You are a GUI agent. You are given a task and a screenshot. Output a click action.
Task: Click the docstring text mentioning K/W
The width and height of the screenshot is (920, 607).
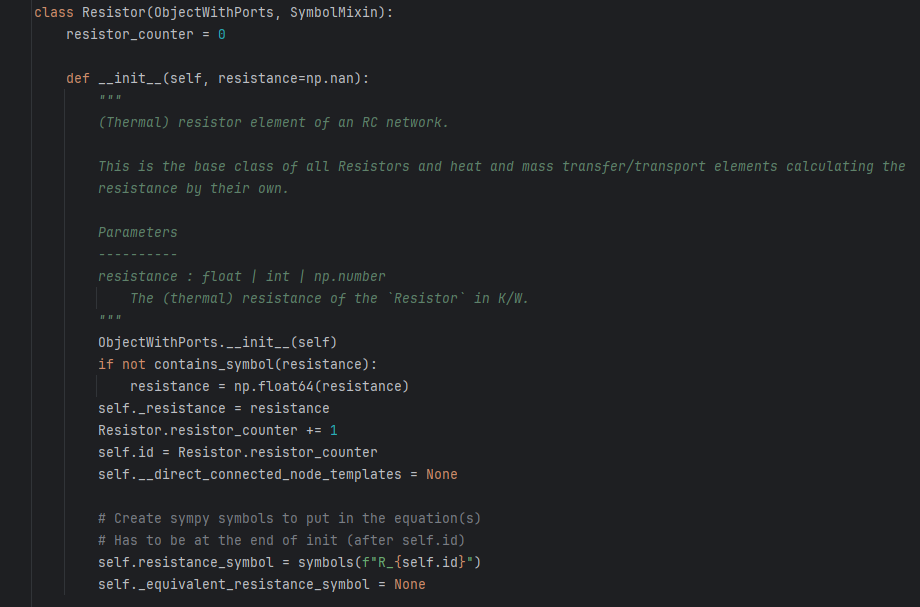pyautogui.click(x=329, y=298)
